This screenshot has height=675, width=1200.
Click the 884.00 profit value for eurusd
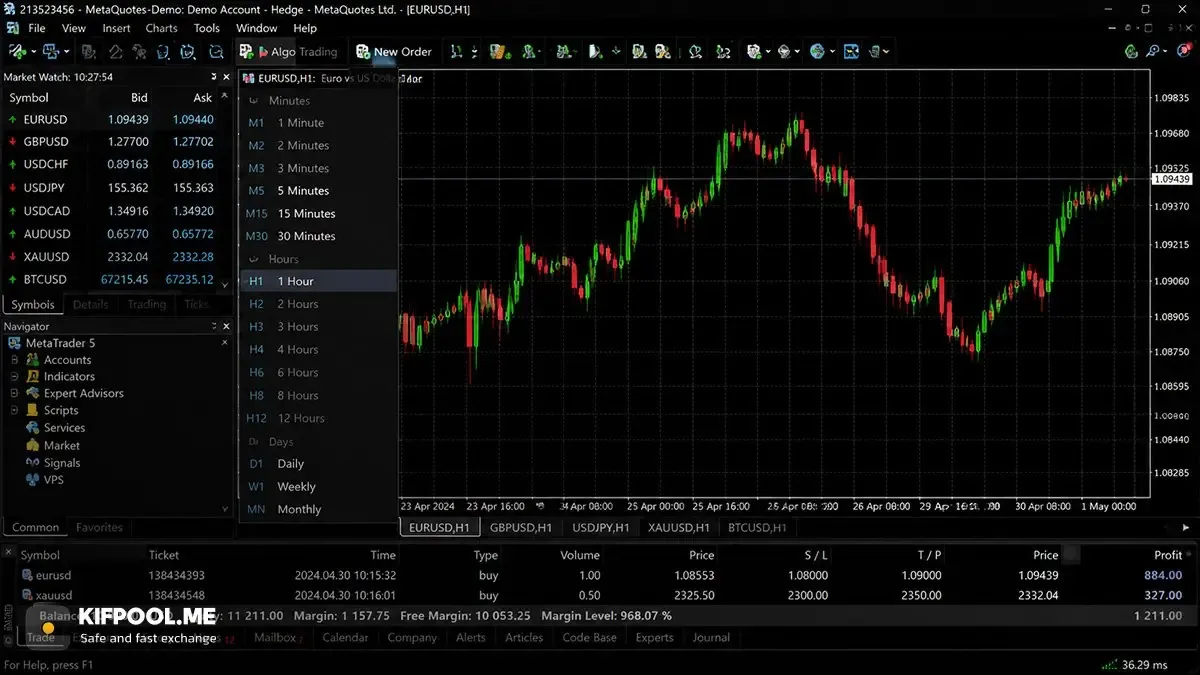(1163, 576)
